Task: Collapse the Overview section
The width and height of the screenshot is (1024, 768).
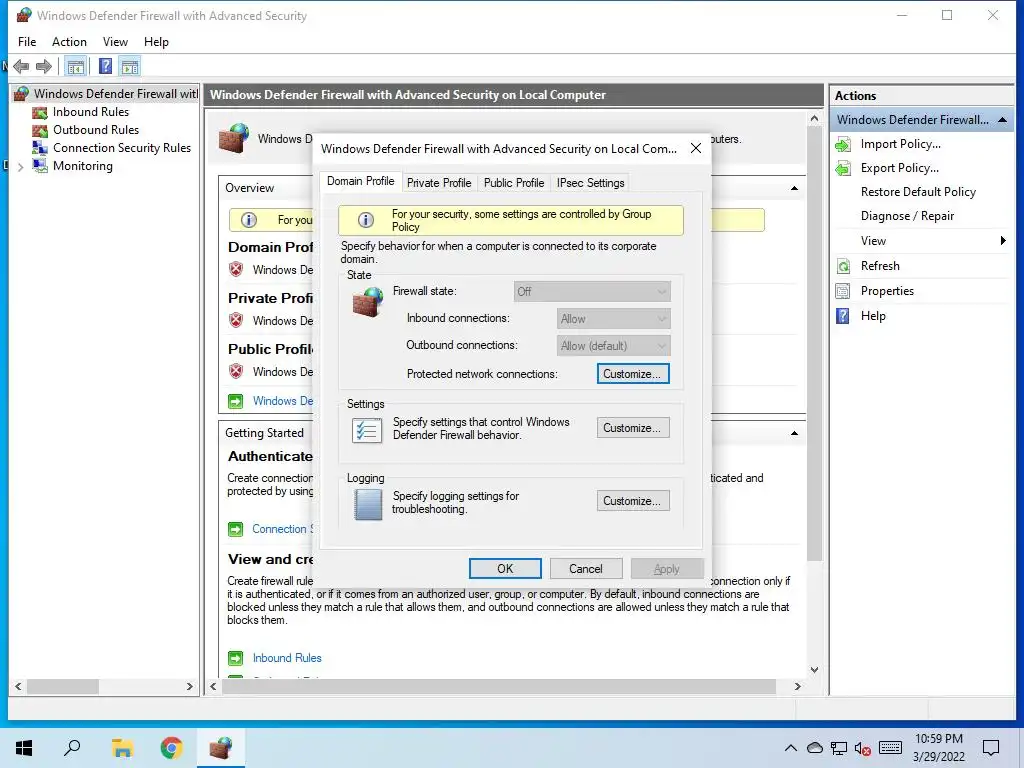Action: point(794,188)
